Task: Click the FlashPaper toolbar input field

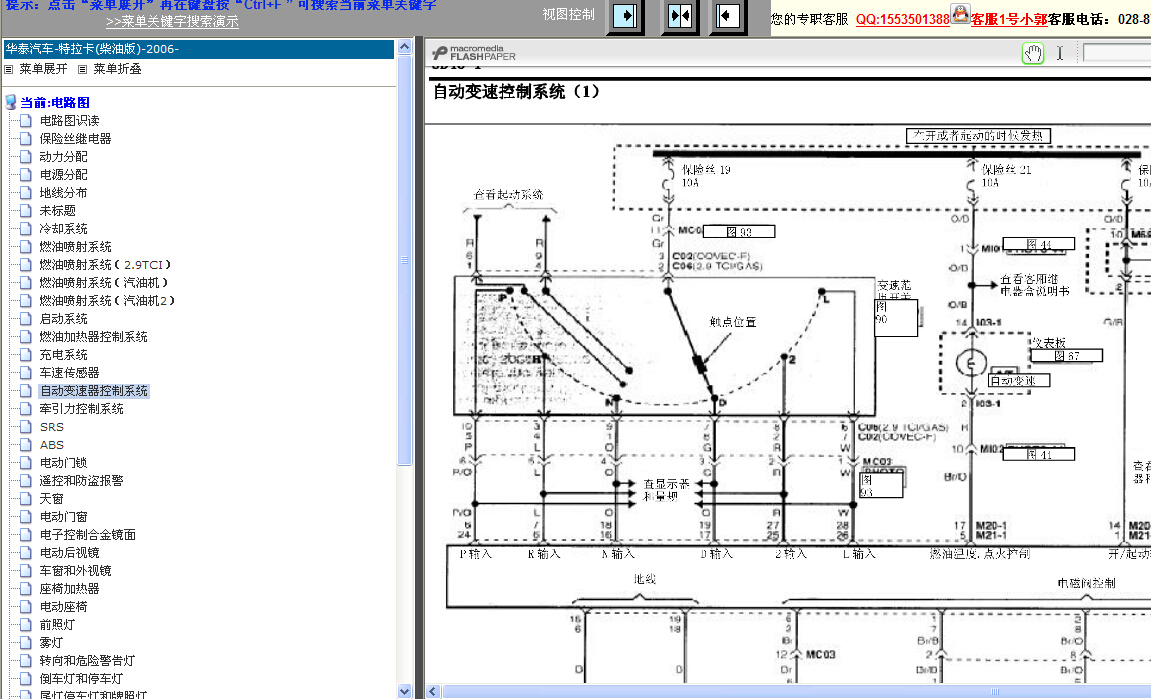Action: click(x=1116, y=53)
